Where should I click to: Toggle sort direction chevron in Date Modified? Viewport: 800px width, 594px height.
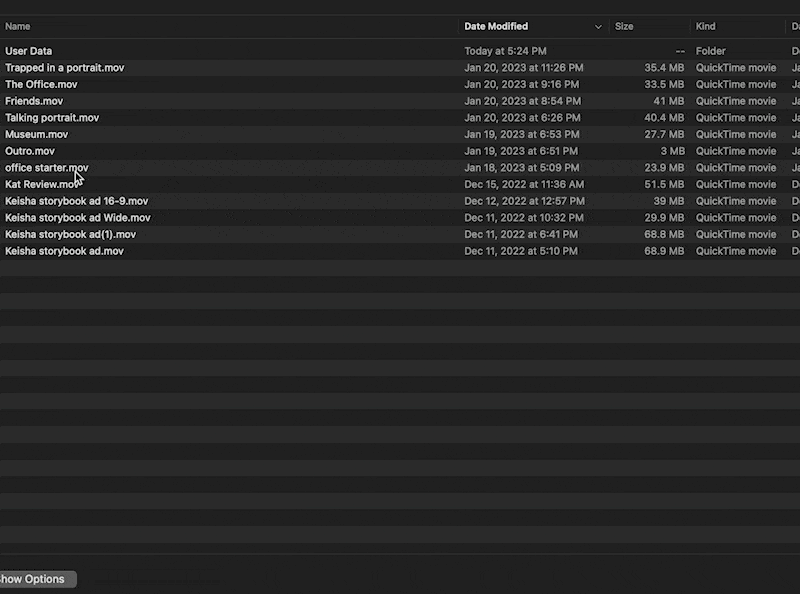(x=598, y=27)
